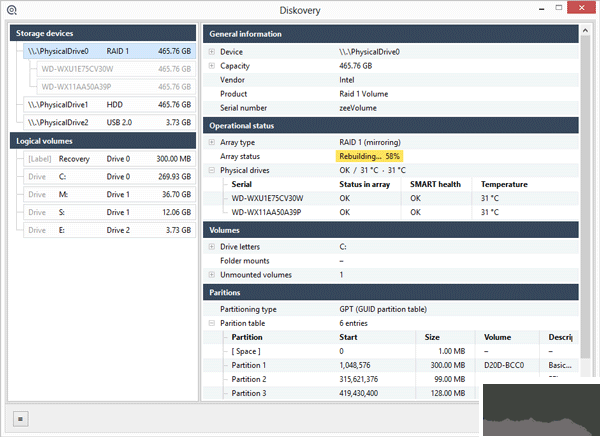
Task: Open the menu button at bottom left
Action: [20, 418]
